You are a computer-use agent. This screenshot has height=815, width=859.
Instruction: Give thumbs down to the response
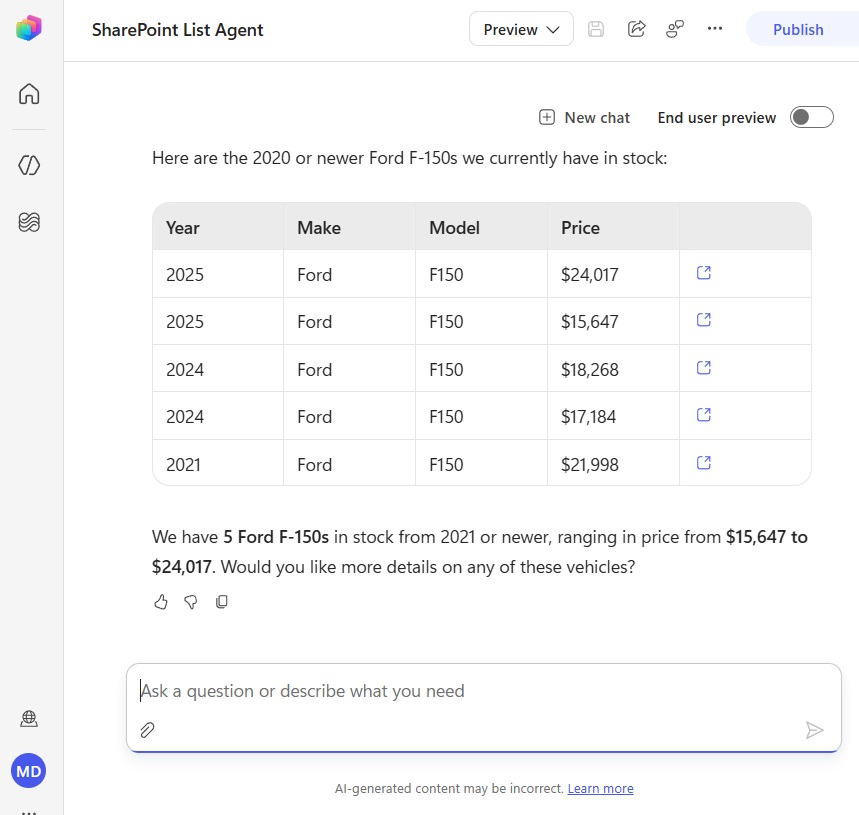pos(191,602)
